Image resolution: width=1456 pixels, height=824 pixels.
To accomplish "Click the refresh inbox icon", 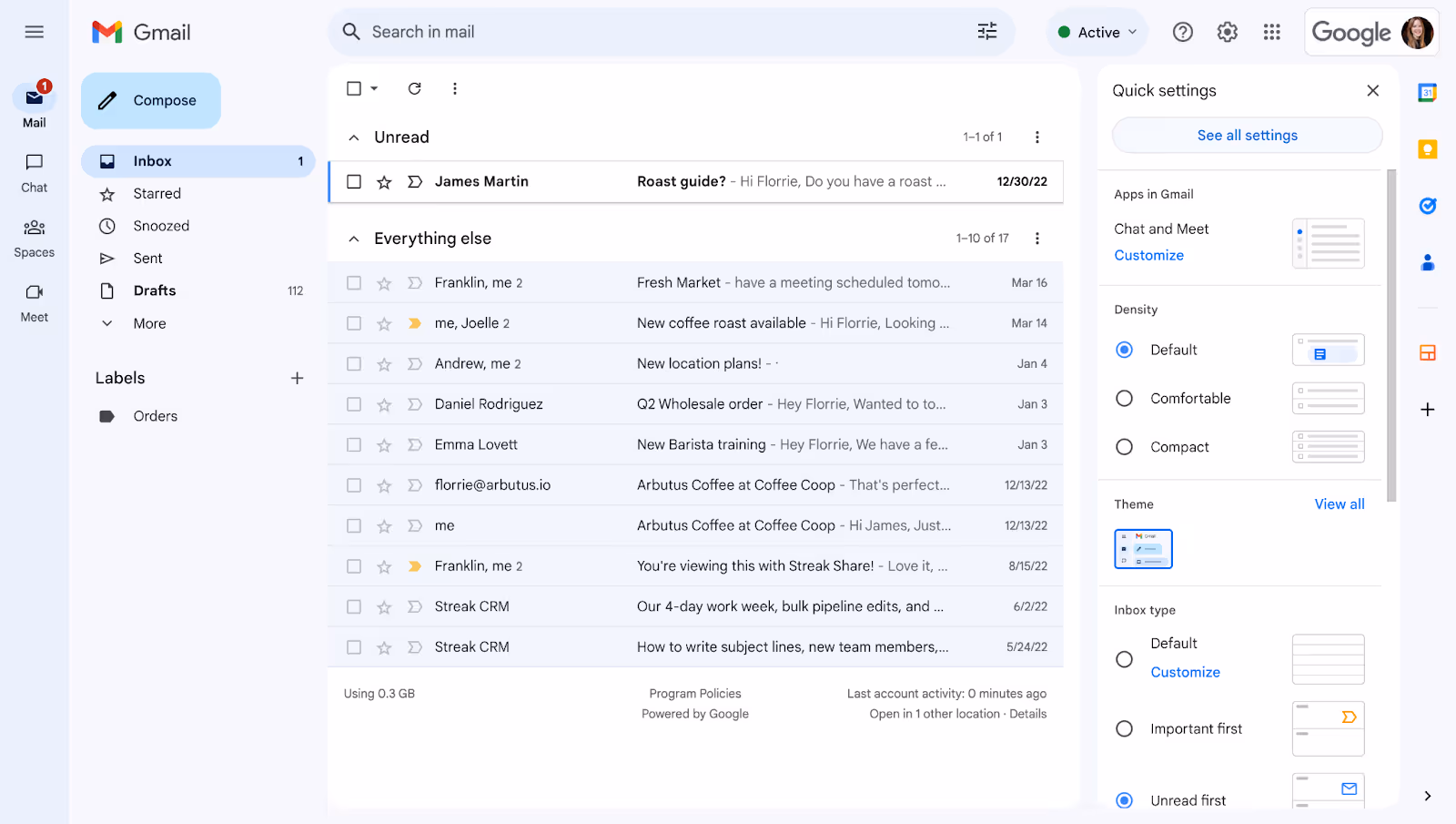I will [x=414, y=88].
